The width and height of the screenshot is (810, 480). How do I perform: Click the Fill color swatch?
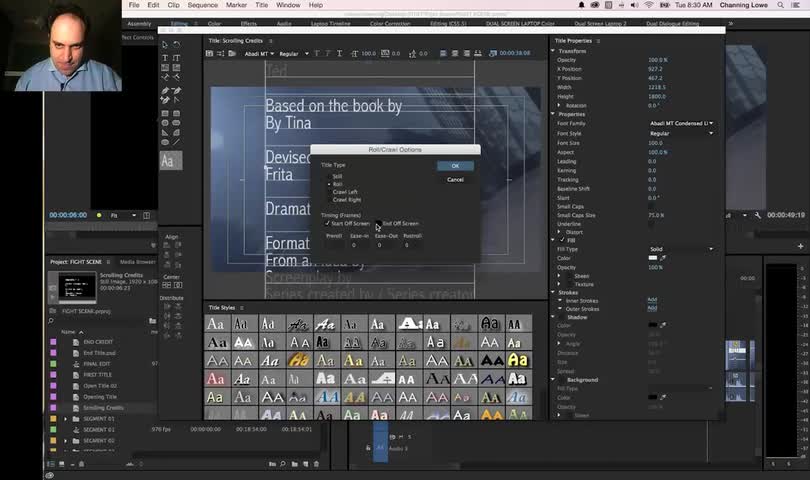(x=653, y=258)
